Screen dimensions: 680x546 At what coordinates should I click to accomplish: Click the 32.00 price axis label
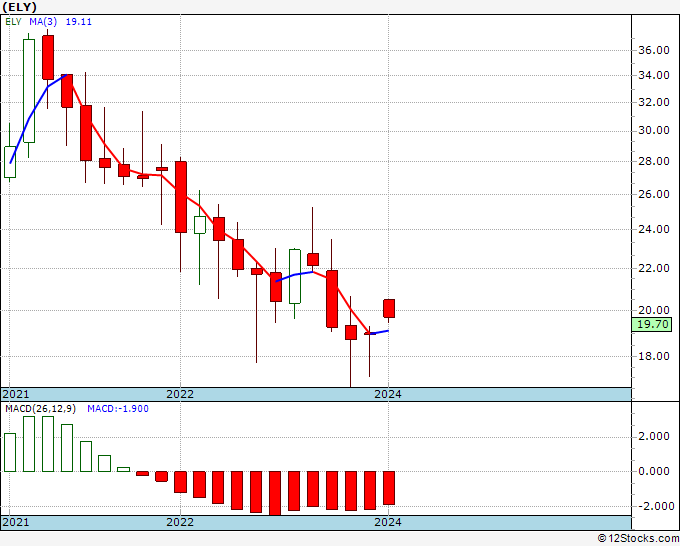coord(654,102)
